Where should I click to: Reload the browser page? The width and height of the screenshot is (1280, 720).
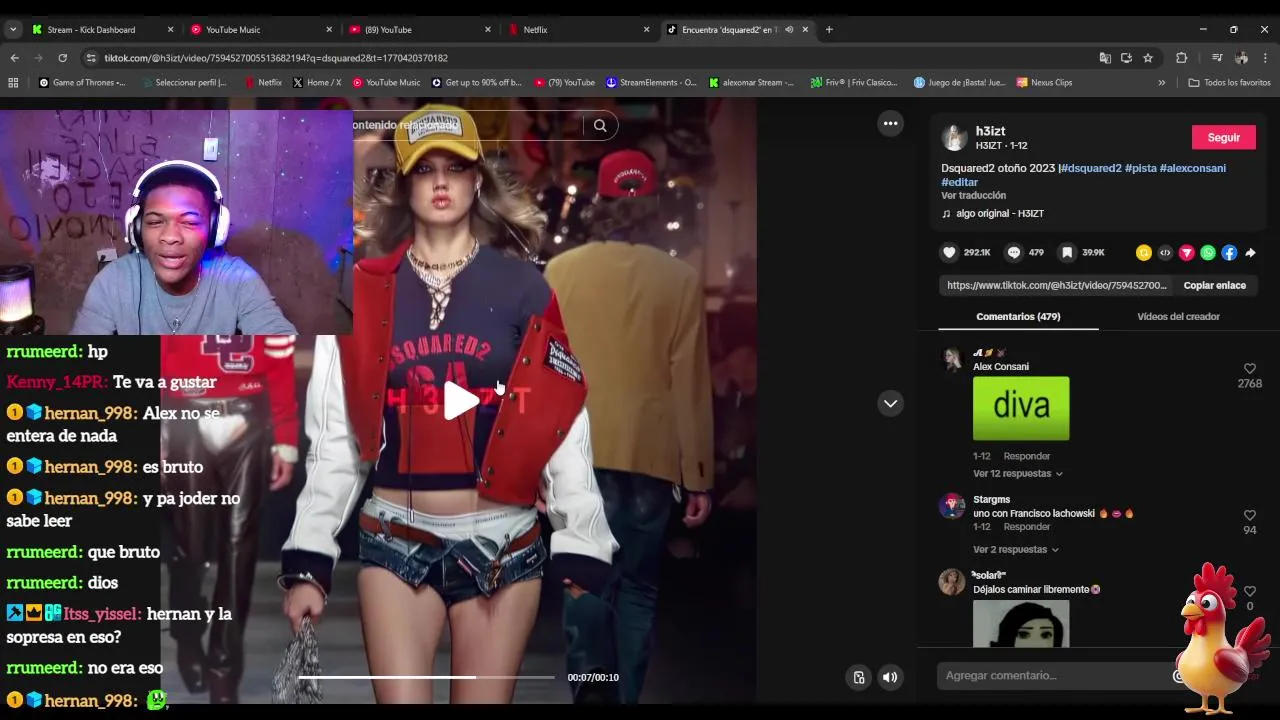pos(62,58)
